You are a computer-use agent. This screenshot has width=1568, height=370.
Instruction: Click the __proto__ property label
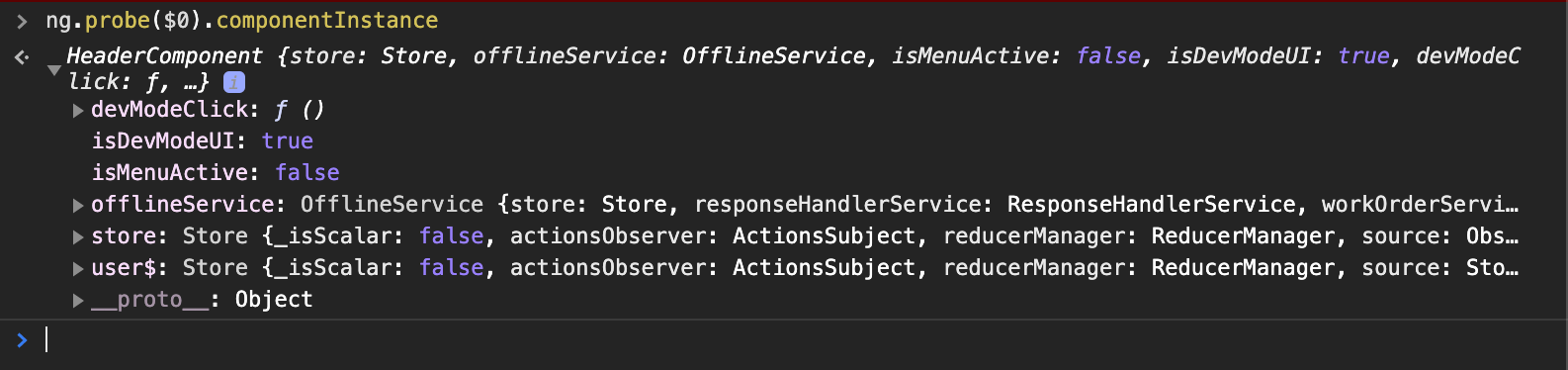pyautogui.click(x=149, y=300)
